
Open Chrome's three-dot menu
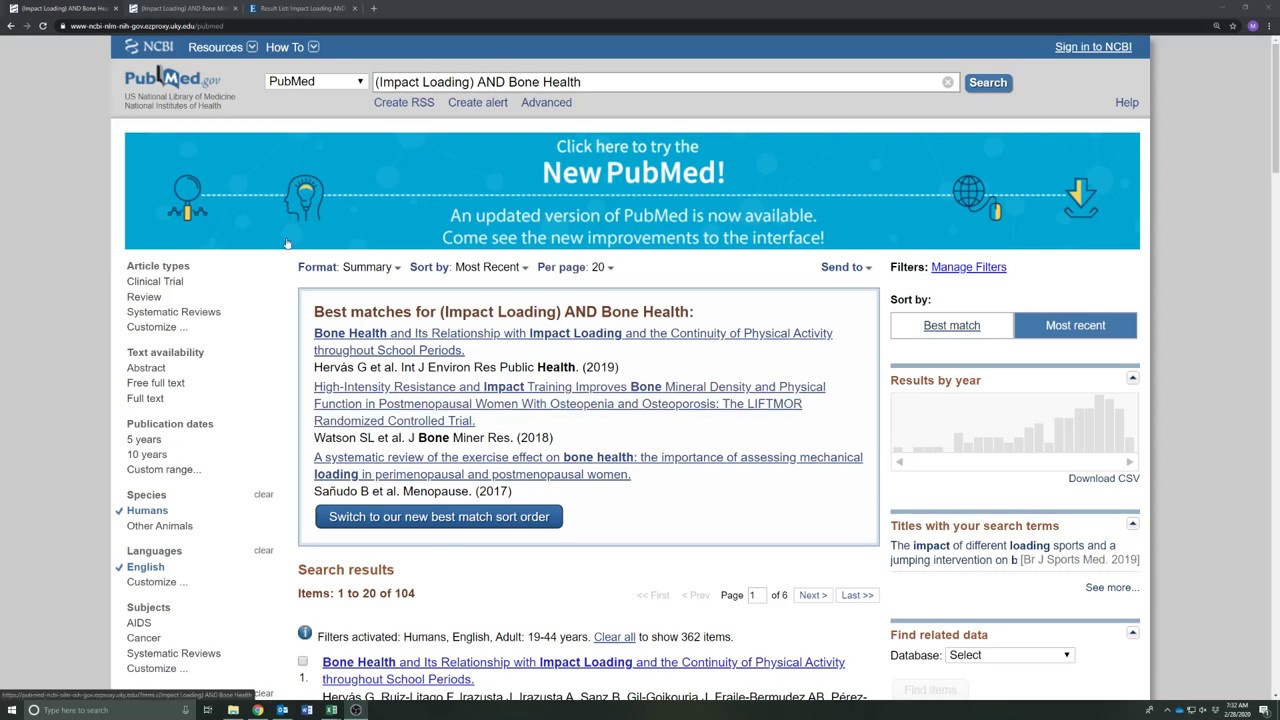pos(1268,26)
